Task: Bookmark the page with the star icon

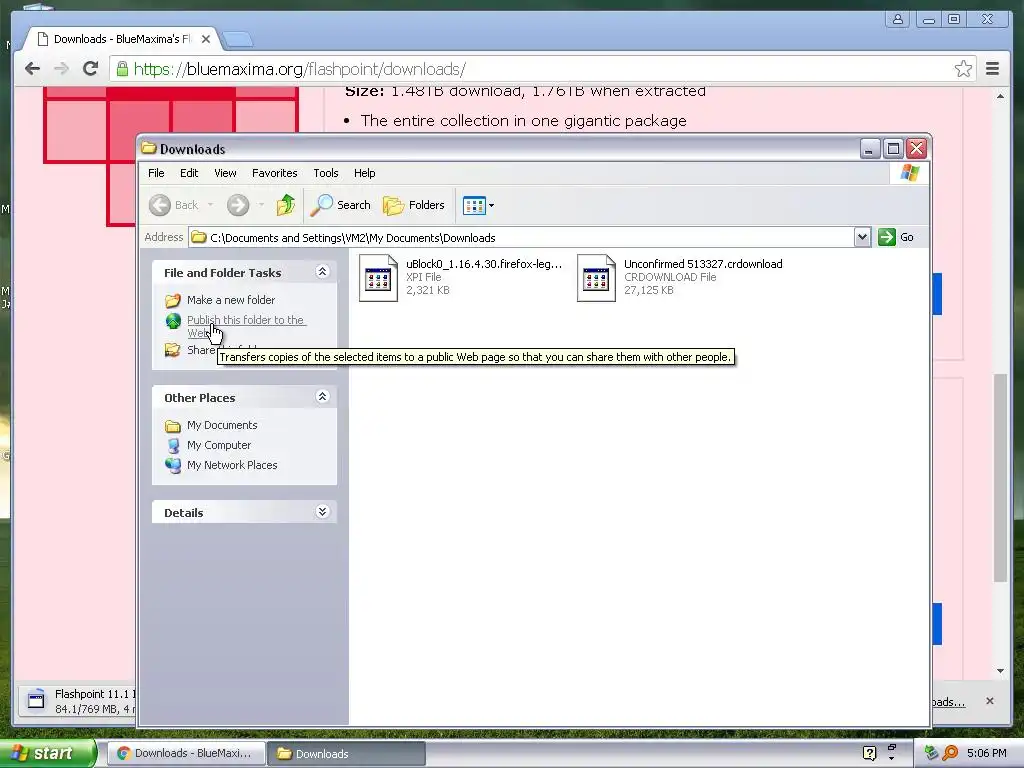Action: click(x=963, y=69)
